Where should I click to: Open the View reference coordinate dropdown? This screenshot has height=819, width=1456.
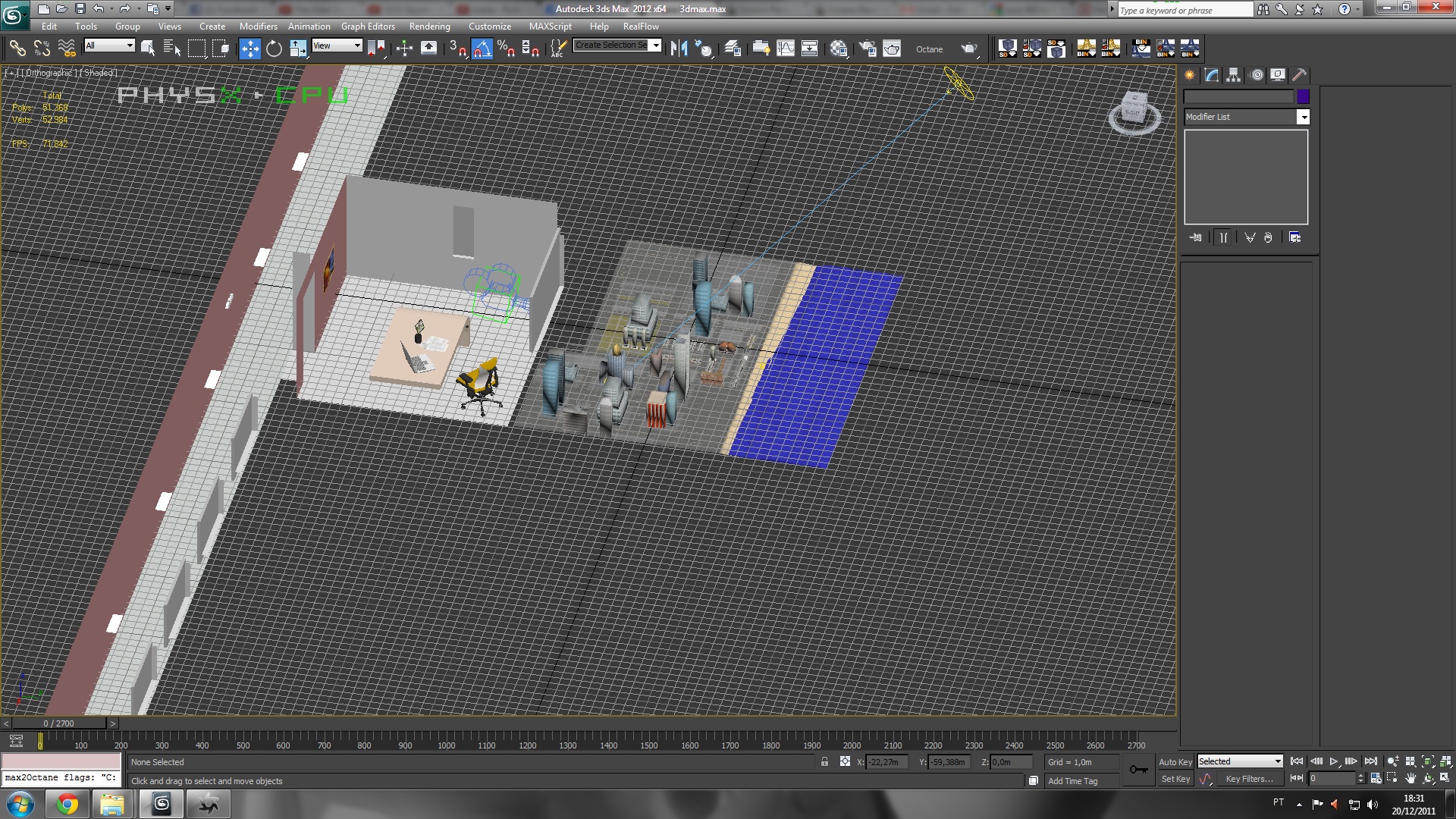(337, 45)
